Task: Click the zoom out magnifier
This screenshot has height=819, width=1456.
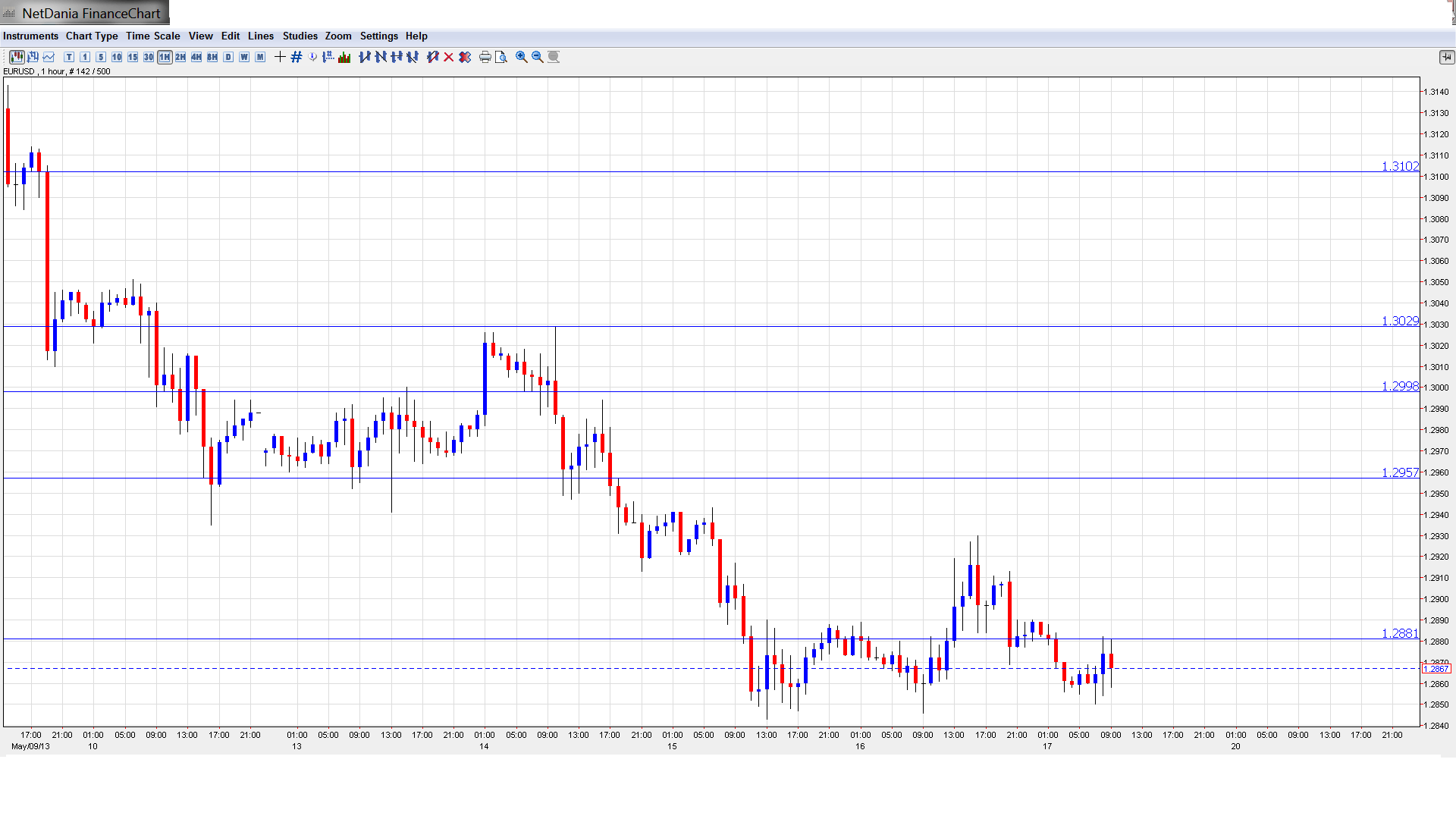Action: 537,57
